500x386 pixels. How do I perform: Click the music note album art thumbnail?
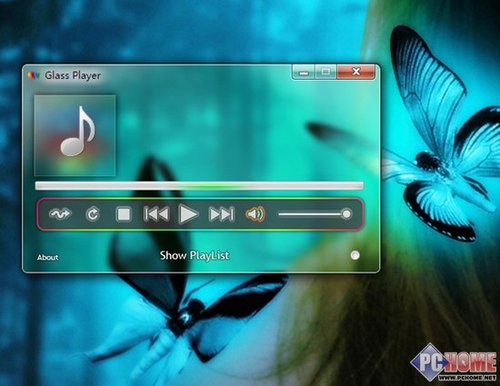(x=75, y=135)
